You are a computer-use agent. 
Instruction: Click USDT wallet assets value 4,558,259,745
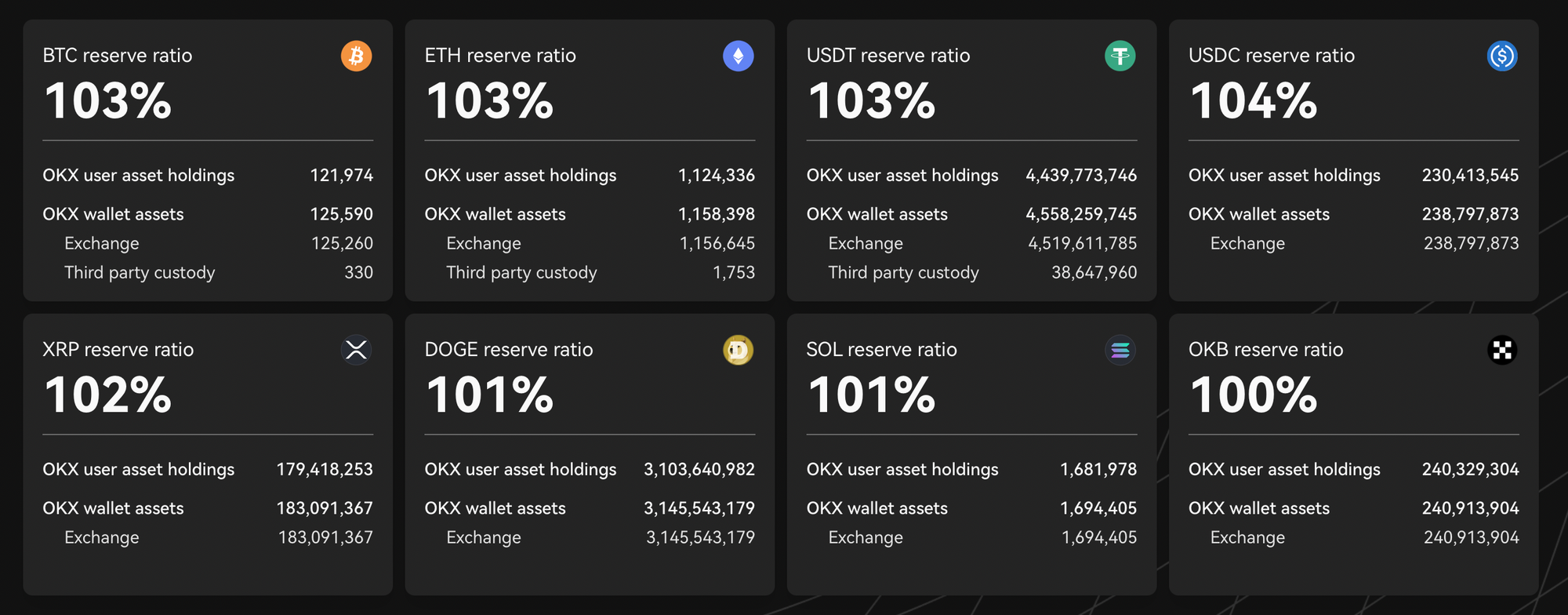tap(1081, 214)
